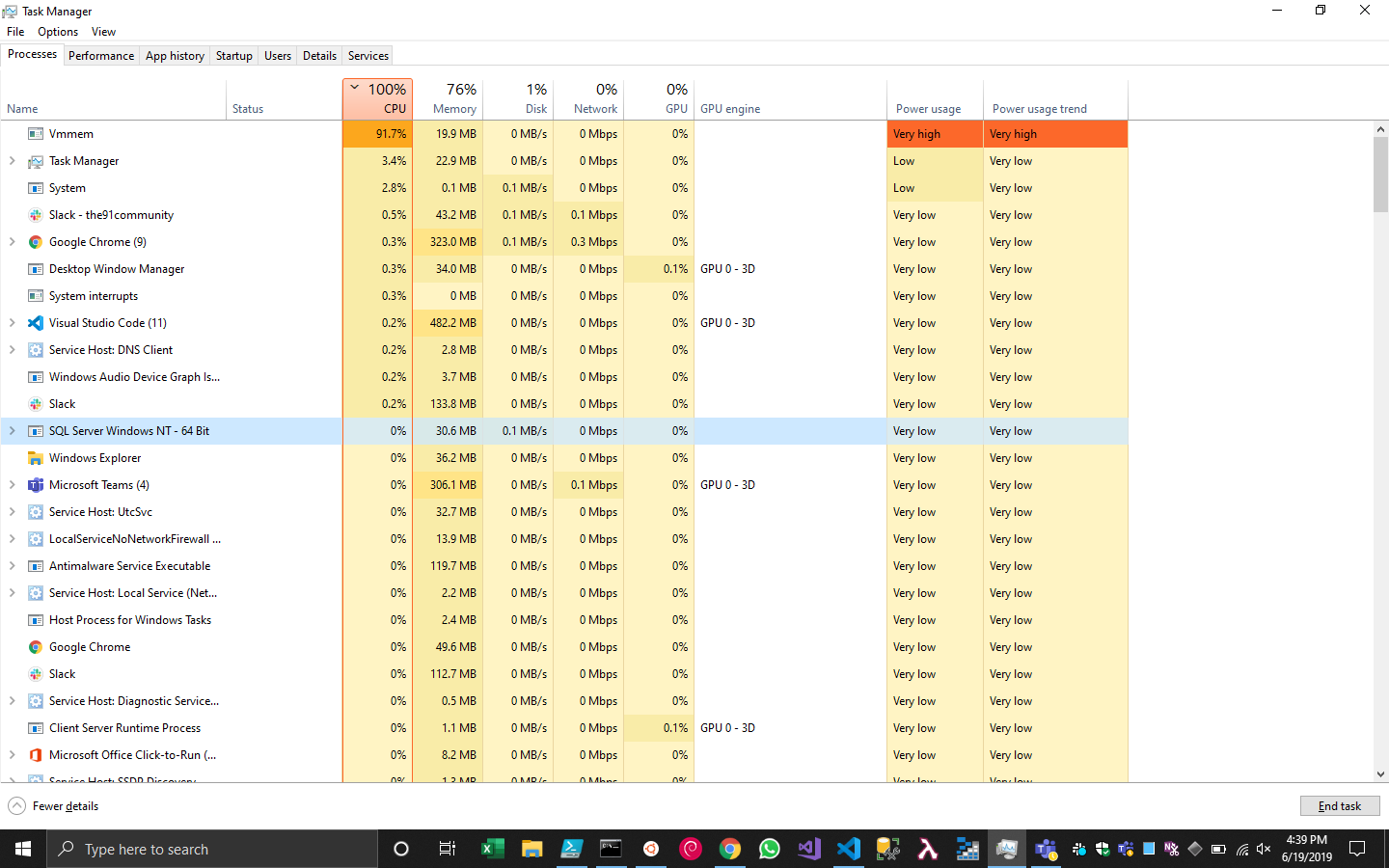Click the Task Manager row icon
Viewport: 1389px width, 868px height.
[36, 161]
